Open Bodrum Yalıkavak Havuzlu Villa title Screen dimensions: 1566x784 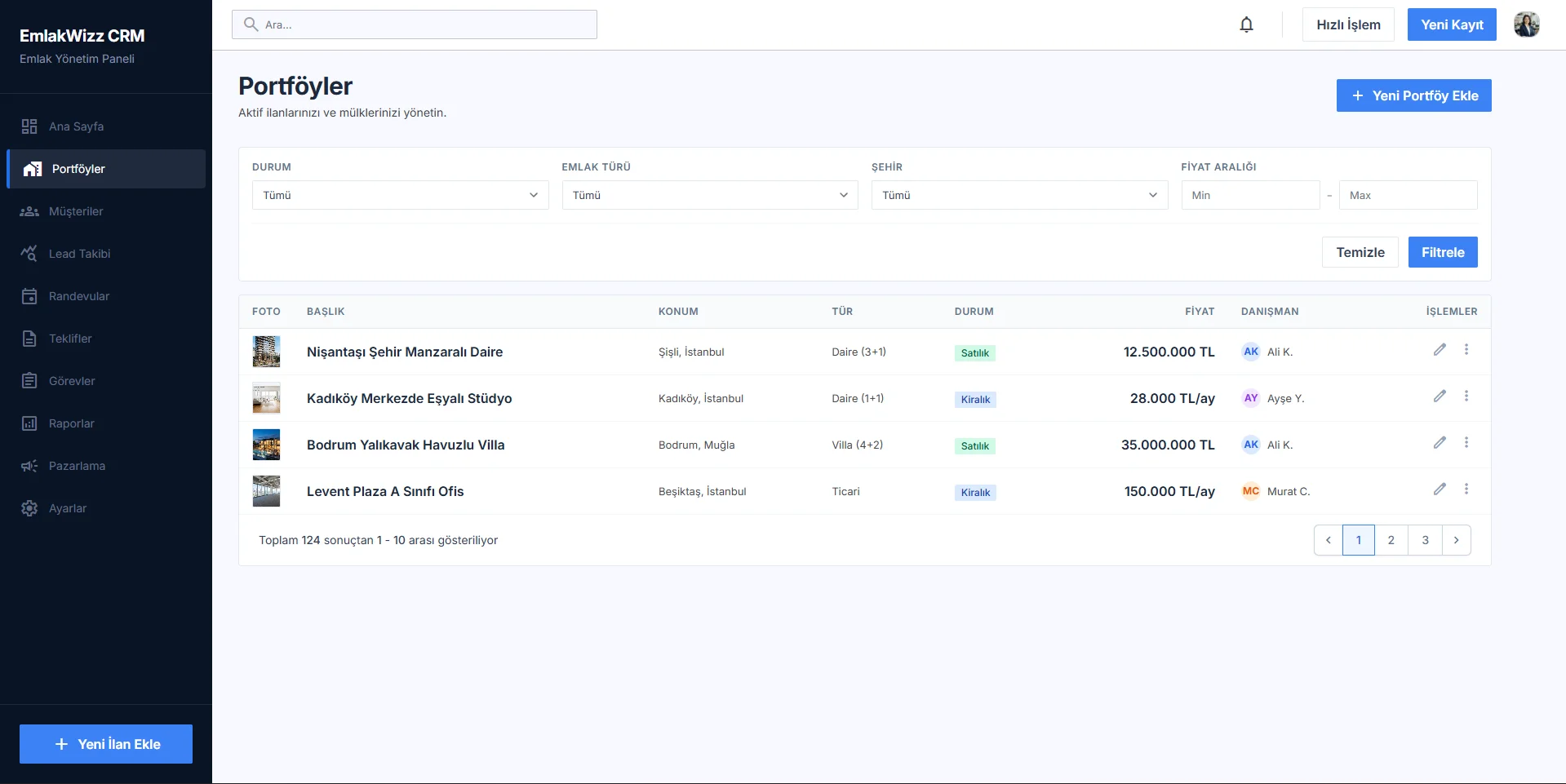tap(406, 445)
